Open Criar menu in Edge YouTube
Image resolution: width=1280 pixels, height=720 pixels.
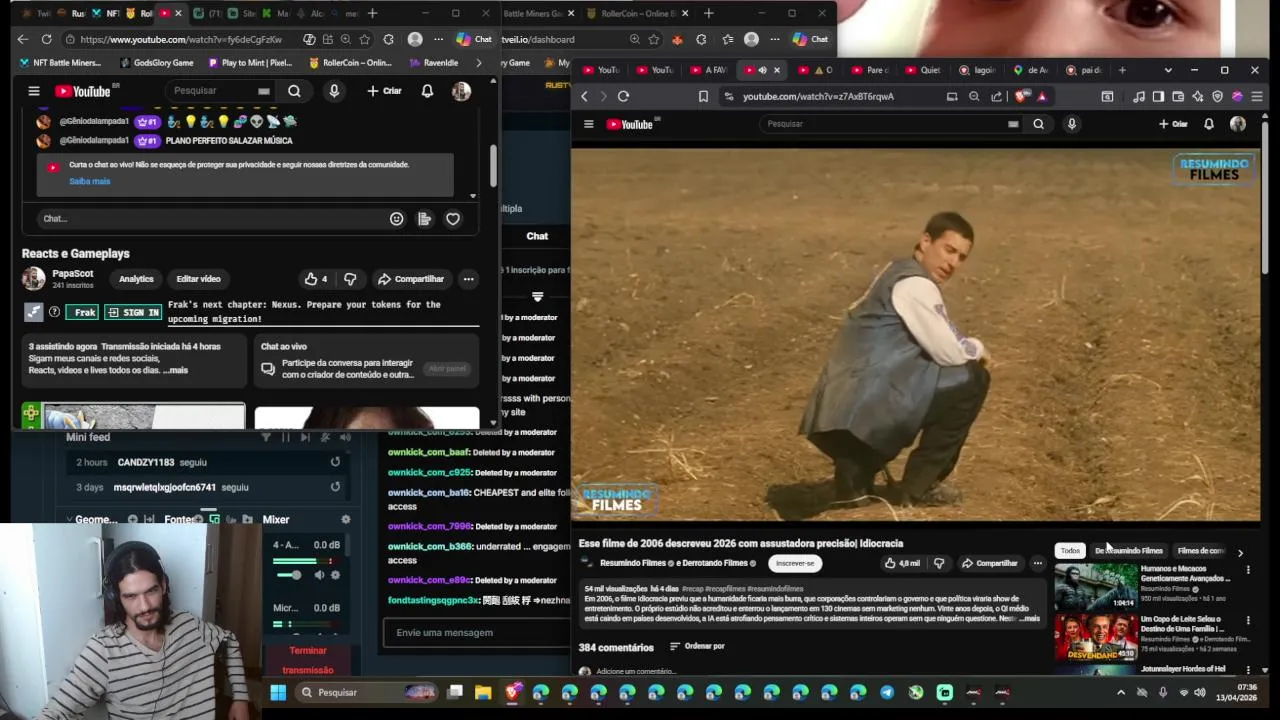coord(384,91)
